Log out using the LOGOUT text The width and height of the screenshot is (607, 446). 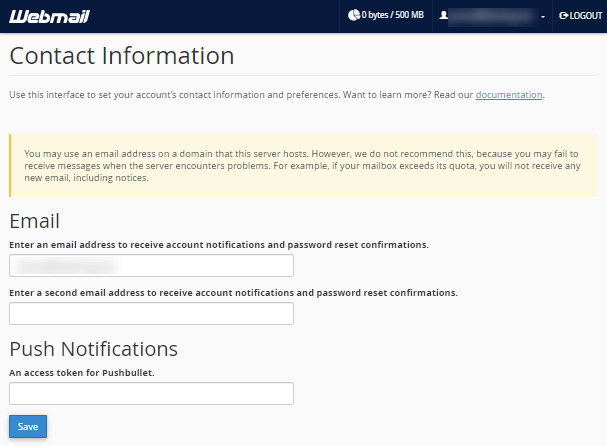586,15
